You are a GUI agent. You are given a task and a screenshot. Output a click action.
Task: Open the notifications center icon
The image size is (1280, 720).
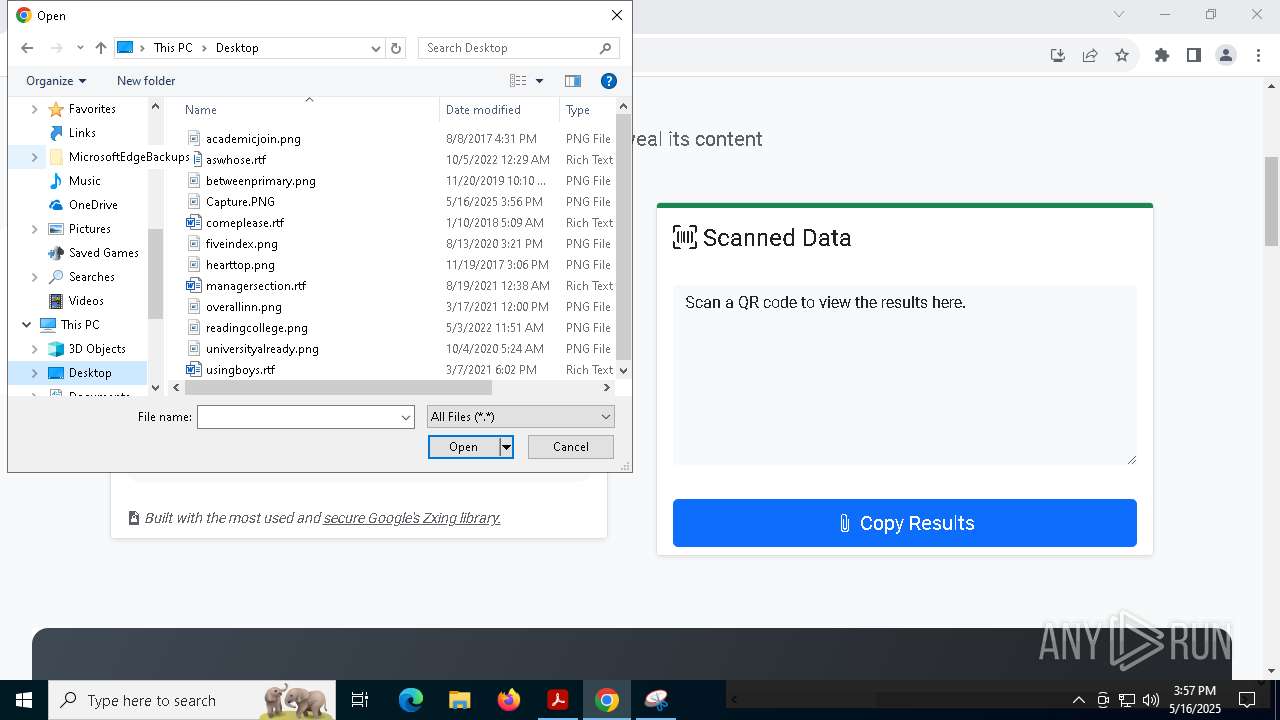pos(1247,700)
